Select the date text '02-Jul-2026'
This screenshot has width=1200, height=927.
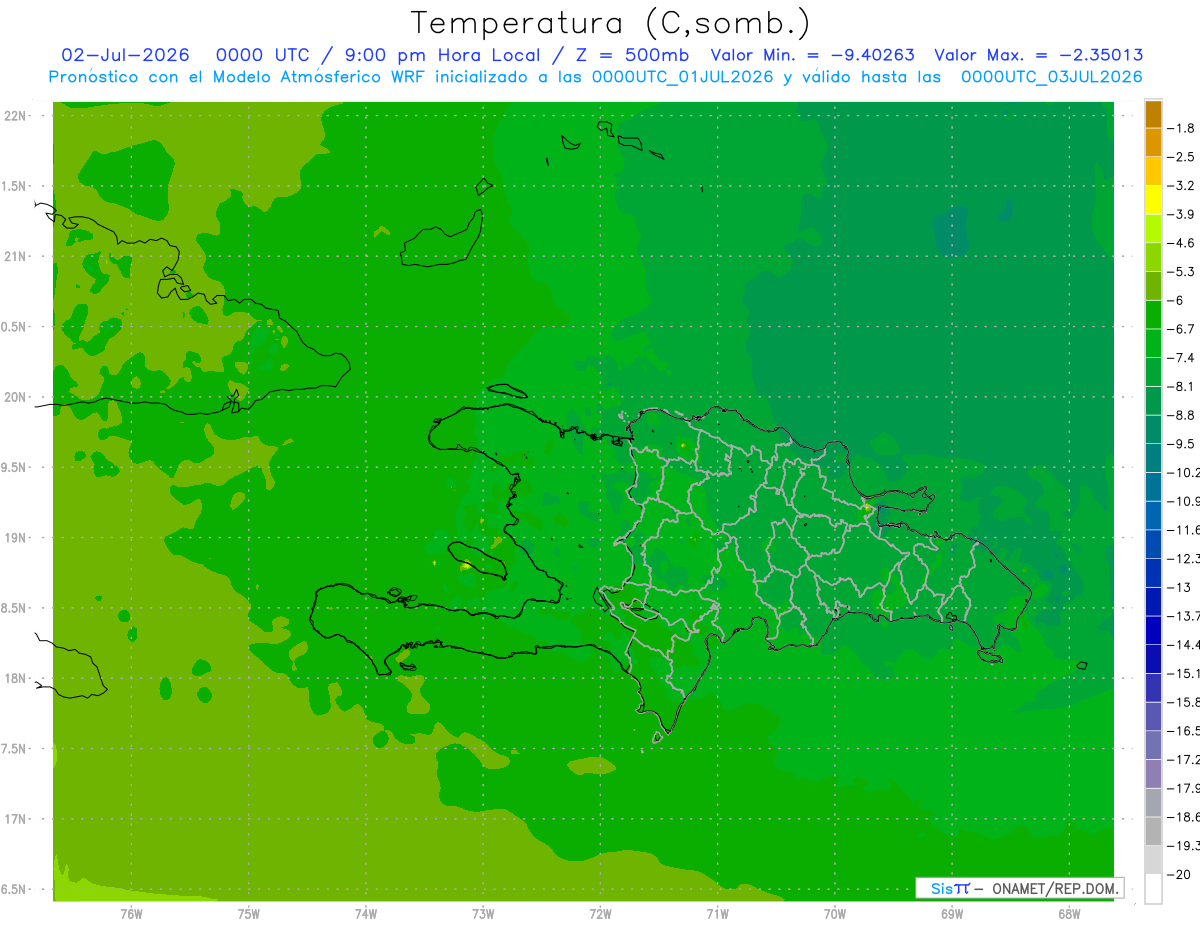(x=125, y=55)
